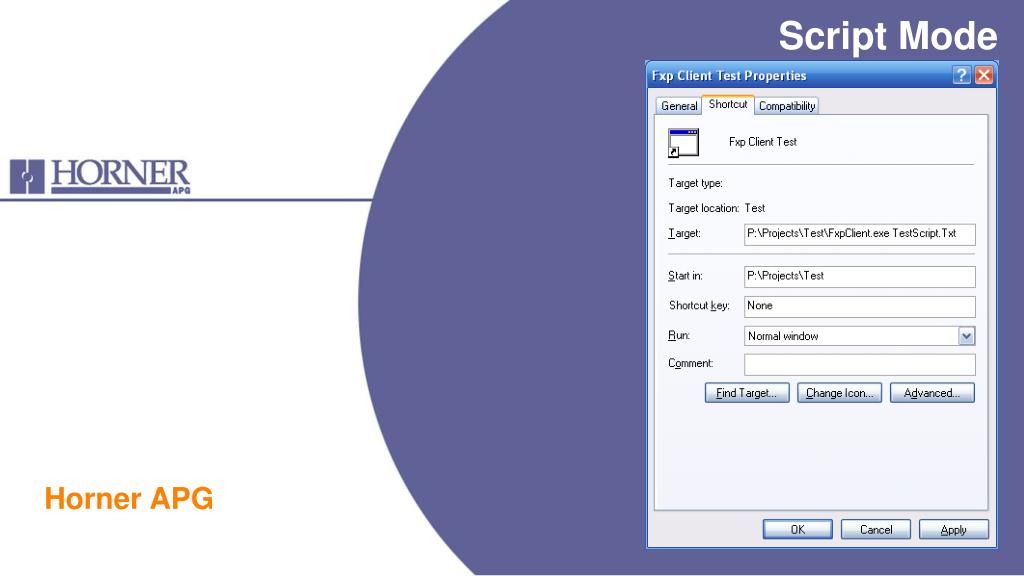Click into the Target input field
This screenshot has height=576, width=1024.
point(859,234)
